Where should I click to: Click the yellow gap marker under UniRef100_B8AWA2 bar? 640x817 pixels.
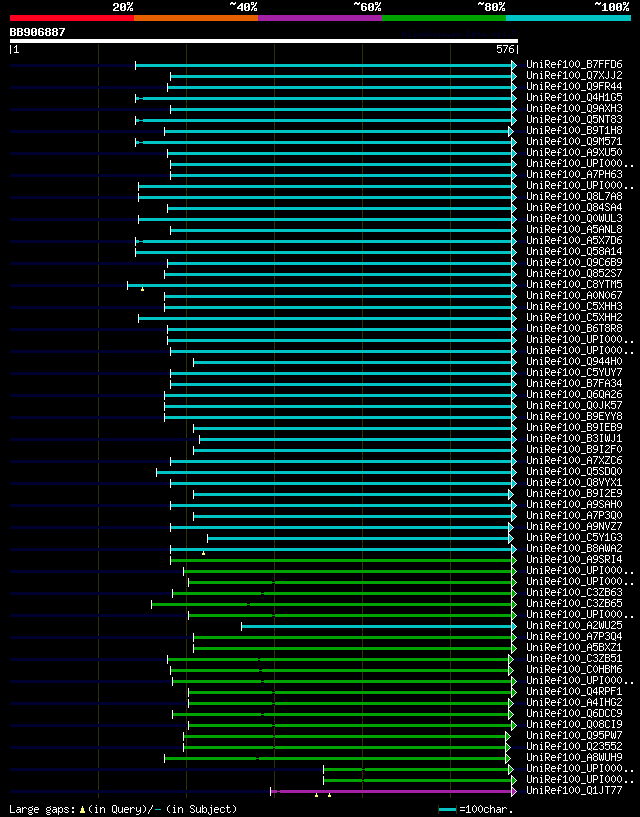203,553
